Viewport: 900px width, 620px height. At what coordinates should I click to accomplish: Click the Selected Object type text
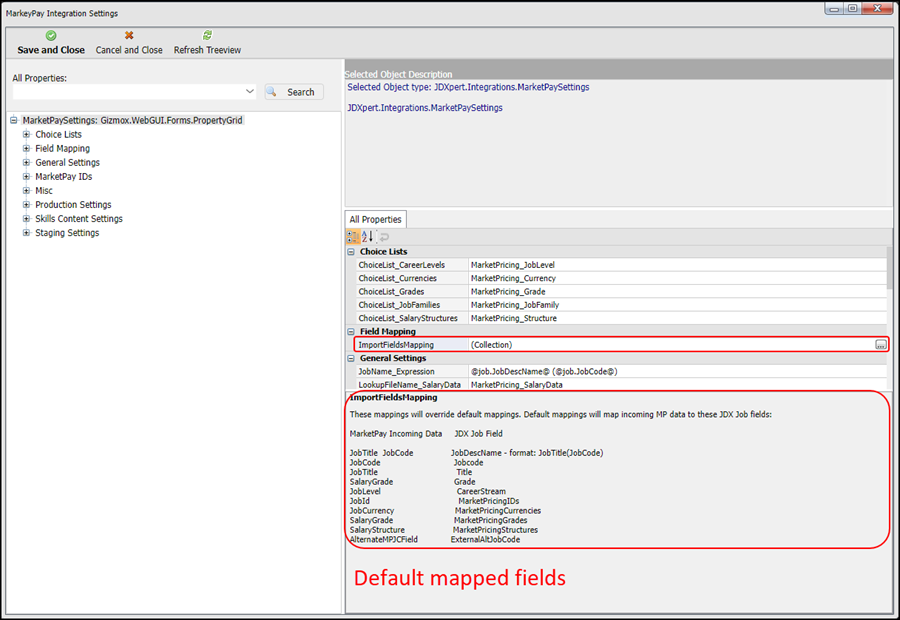(468, 87)
